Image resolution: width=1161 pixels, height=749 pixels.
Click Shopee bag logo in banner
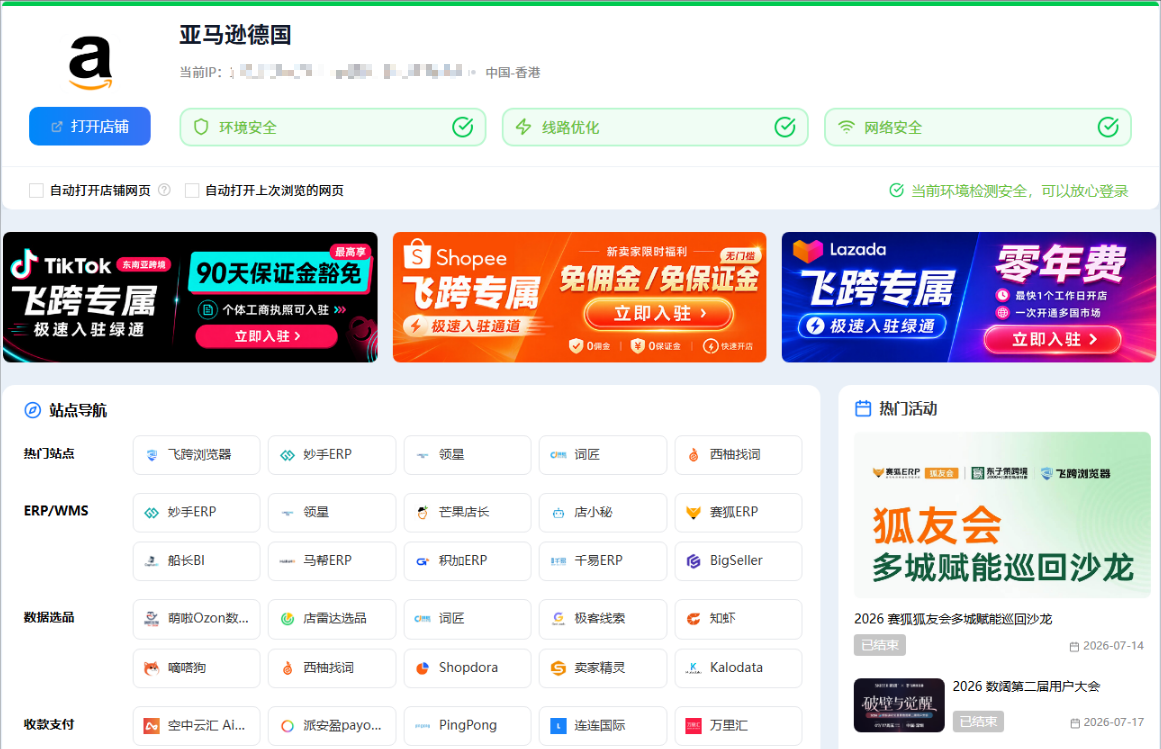pyautogui.click(x=417, y=255)
